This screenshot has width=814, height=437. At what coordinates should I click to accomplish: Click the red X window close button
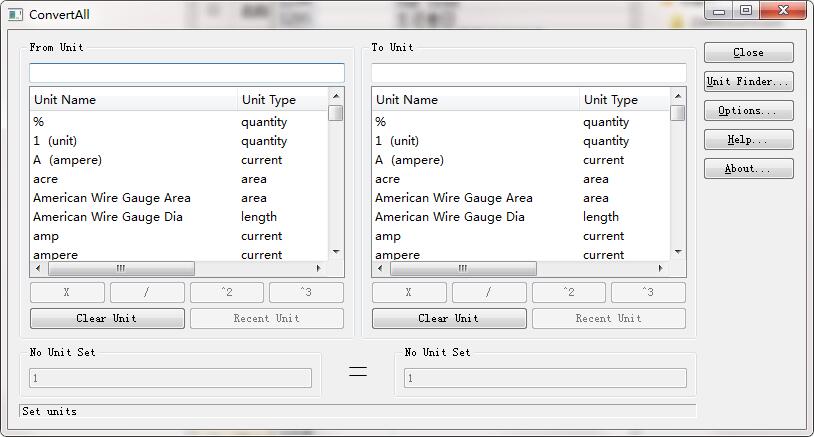tap(783, 11)
